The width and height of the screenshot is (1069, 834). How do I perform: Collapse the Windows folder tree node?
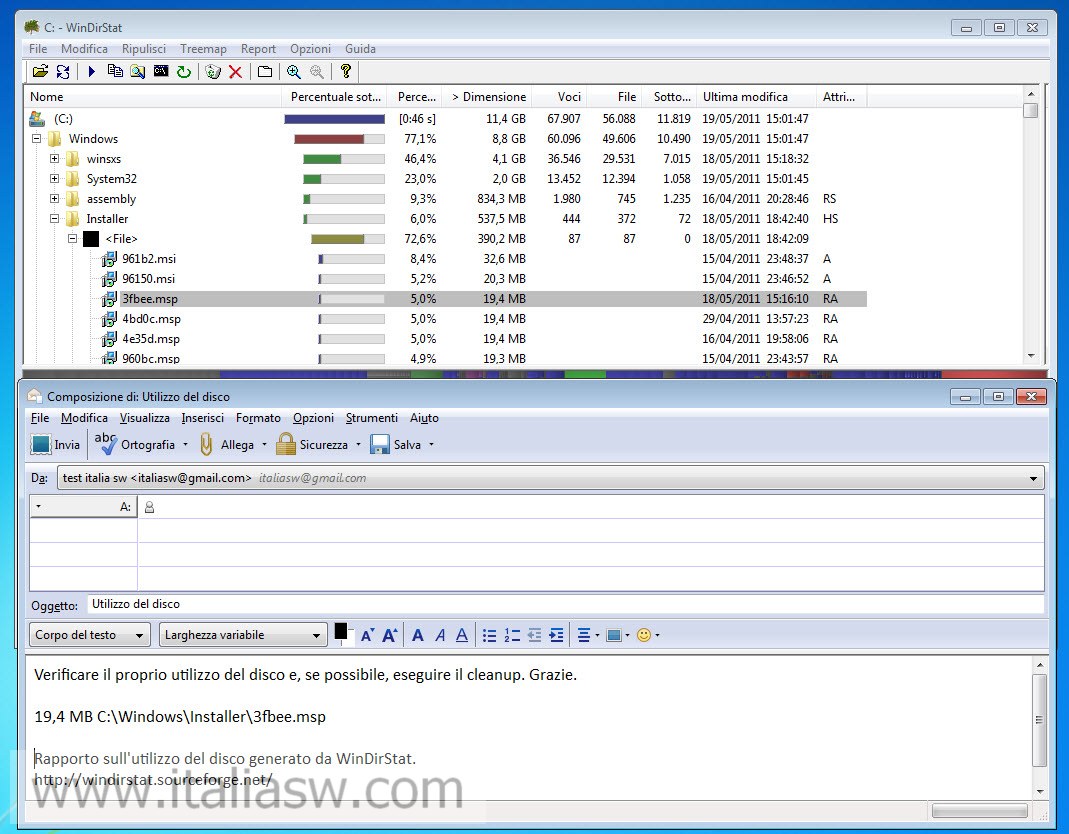pos(37,138)
